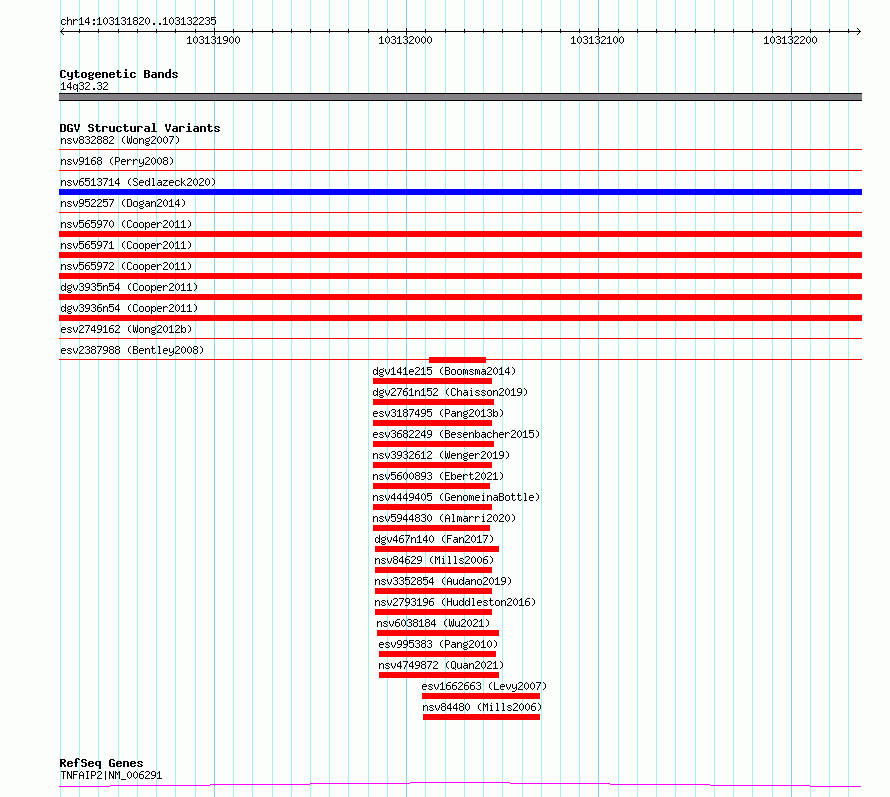Image resolution: width=890 pixels, height=797 pixels.
Task: Open the nsv565972 (Cooper2011) variant
Action: [126, 266]
